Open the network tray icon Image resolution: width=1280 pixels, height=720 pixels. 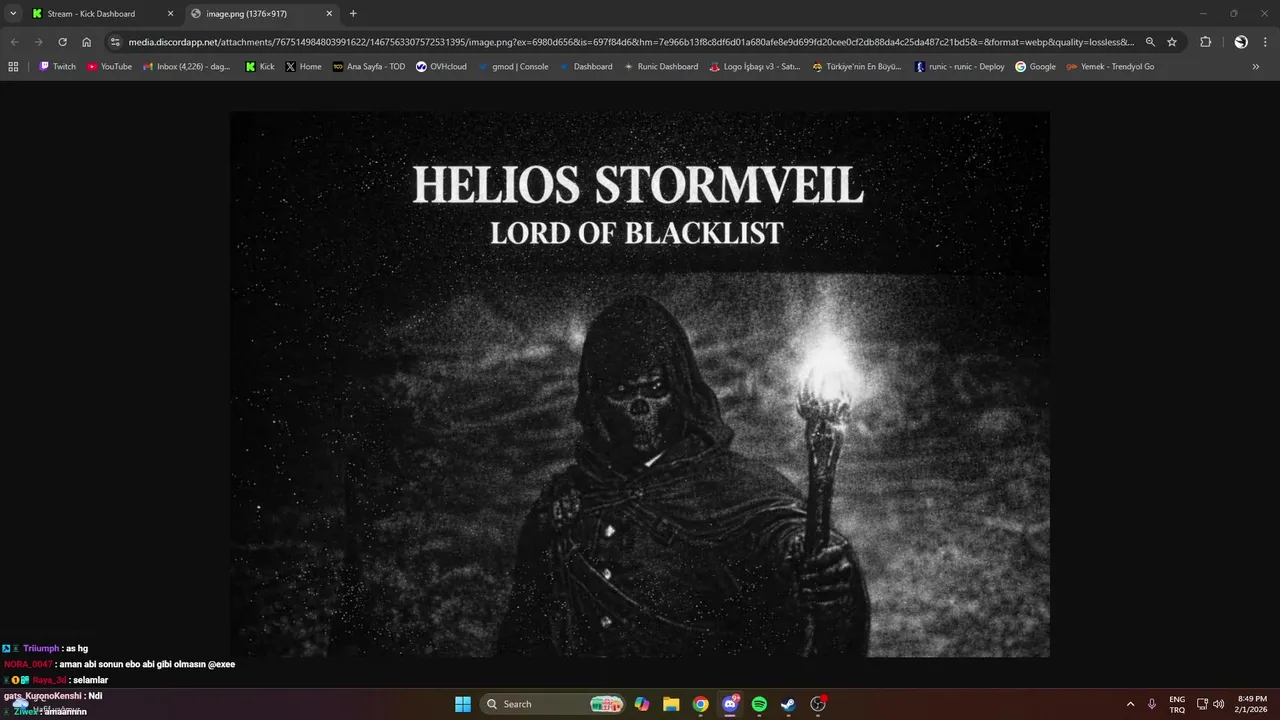click(1202, 704)
